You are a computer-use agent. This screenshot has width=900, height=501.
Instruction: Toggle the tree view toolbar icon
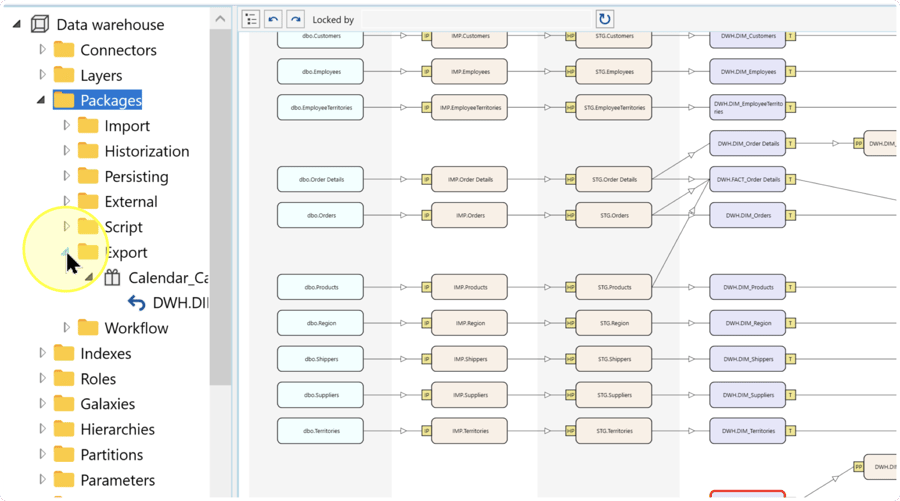(x=251, y=19)
